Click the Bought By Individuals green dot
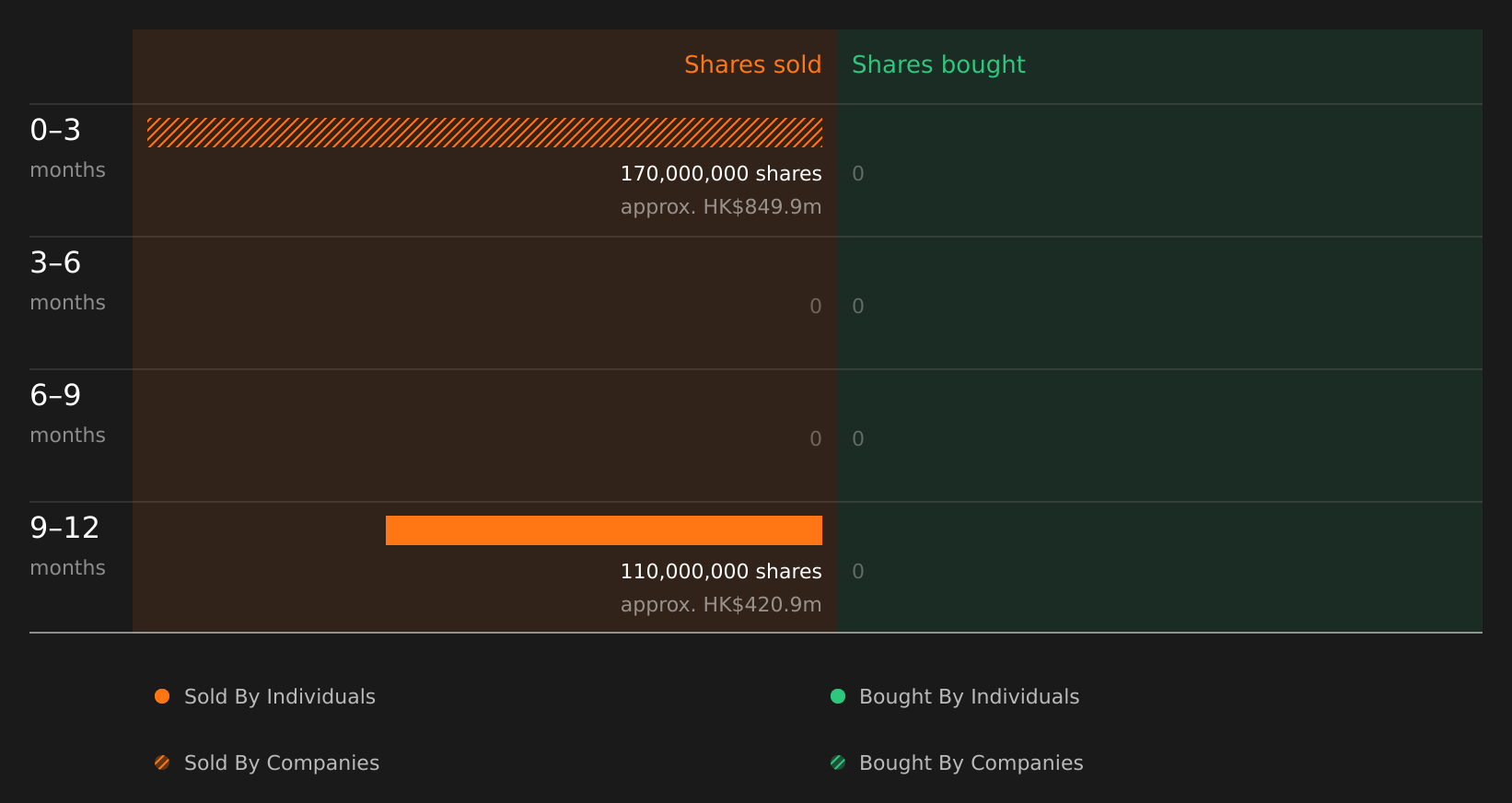Image resolution: width=1512 pixels, height=803 pixels. (x=838, y=696)
